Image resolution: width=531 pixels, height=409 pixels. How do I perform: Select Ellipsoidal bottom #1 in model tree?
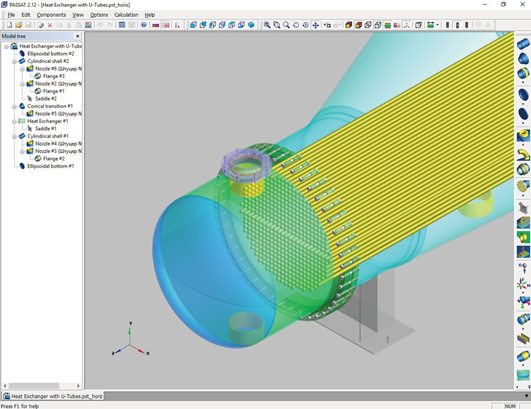point(50,166)
